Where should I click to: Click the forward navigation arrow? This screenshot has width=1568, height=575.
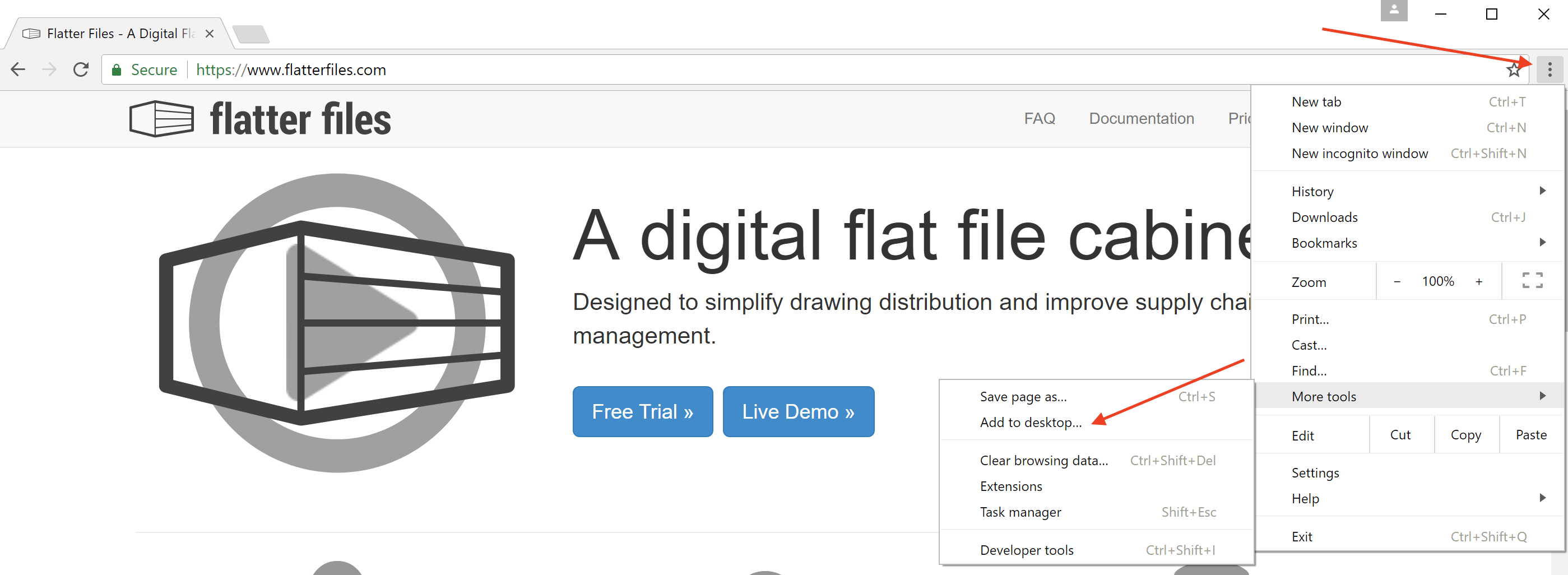[x=49, y=69]
